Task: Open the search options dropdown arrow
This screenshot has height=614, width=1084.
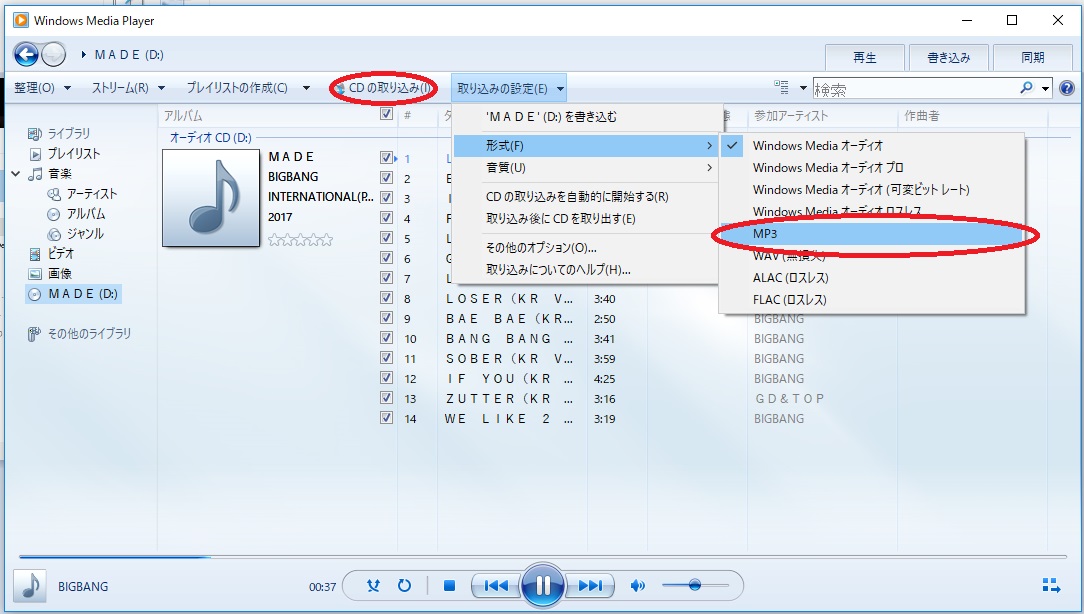Action: pos(1045,88)
